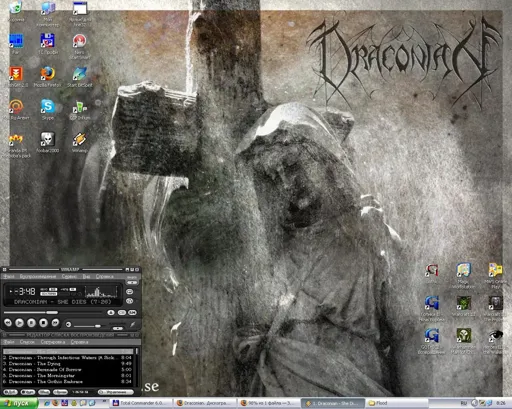Viewport: 512px width, 409px height.
Task: Open the crown icon left of foobar2000
Action: pos(16,139)
